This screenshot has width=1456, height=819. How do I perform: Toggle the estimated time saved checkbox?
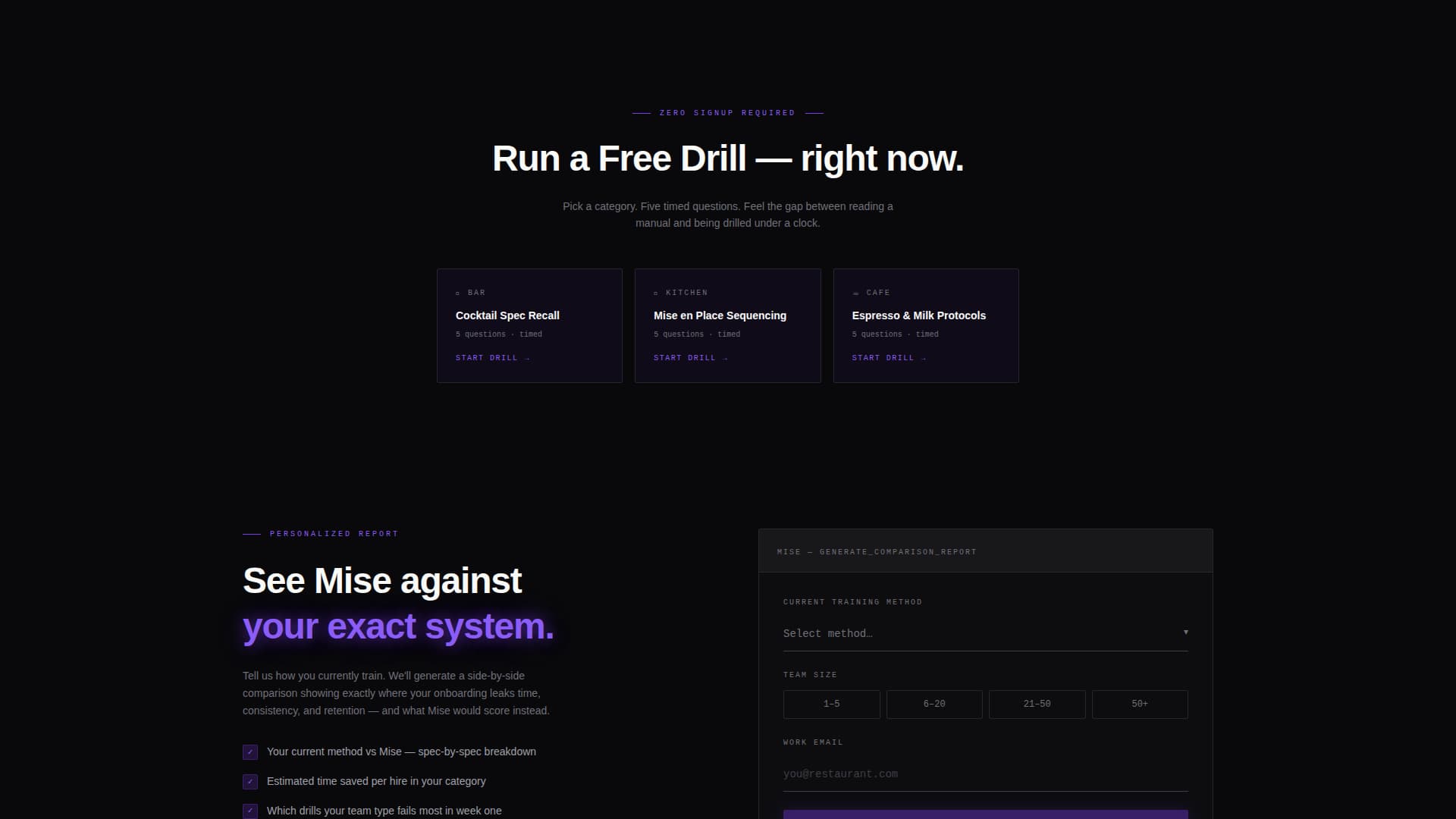pos(250,782)
